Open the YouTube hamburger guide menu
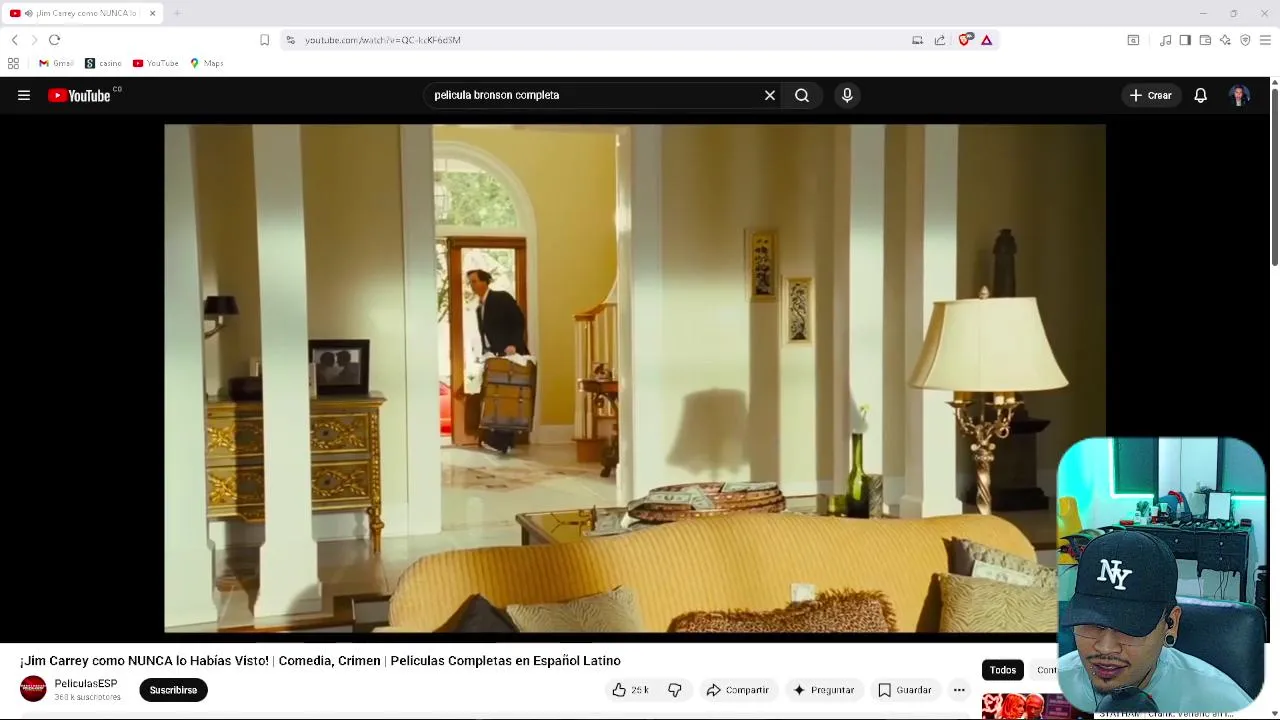Viewport: 1280px width, 720px height. 24,95
